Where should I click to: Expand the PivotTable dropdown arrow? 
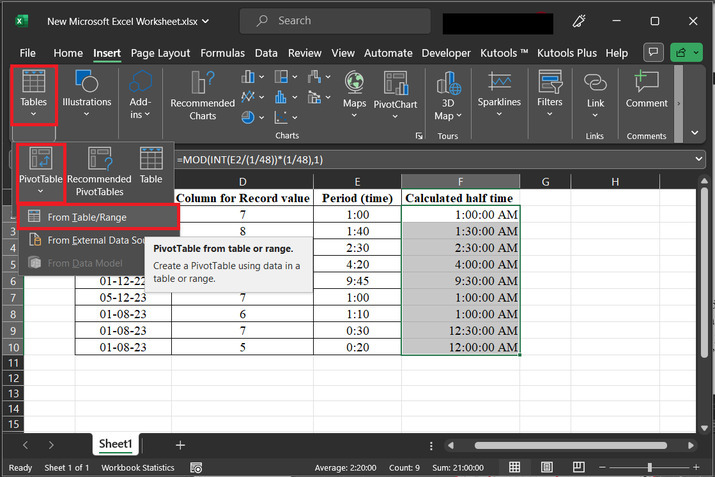pyautogui.click(x=41, y=191)
